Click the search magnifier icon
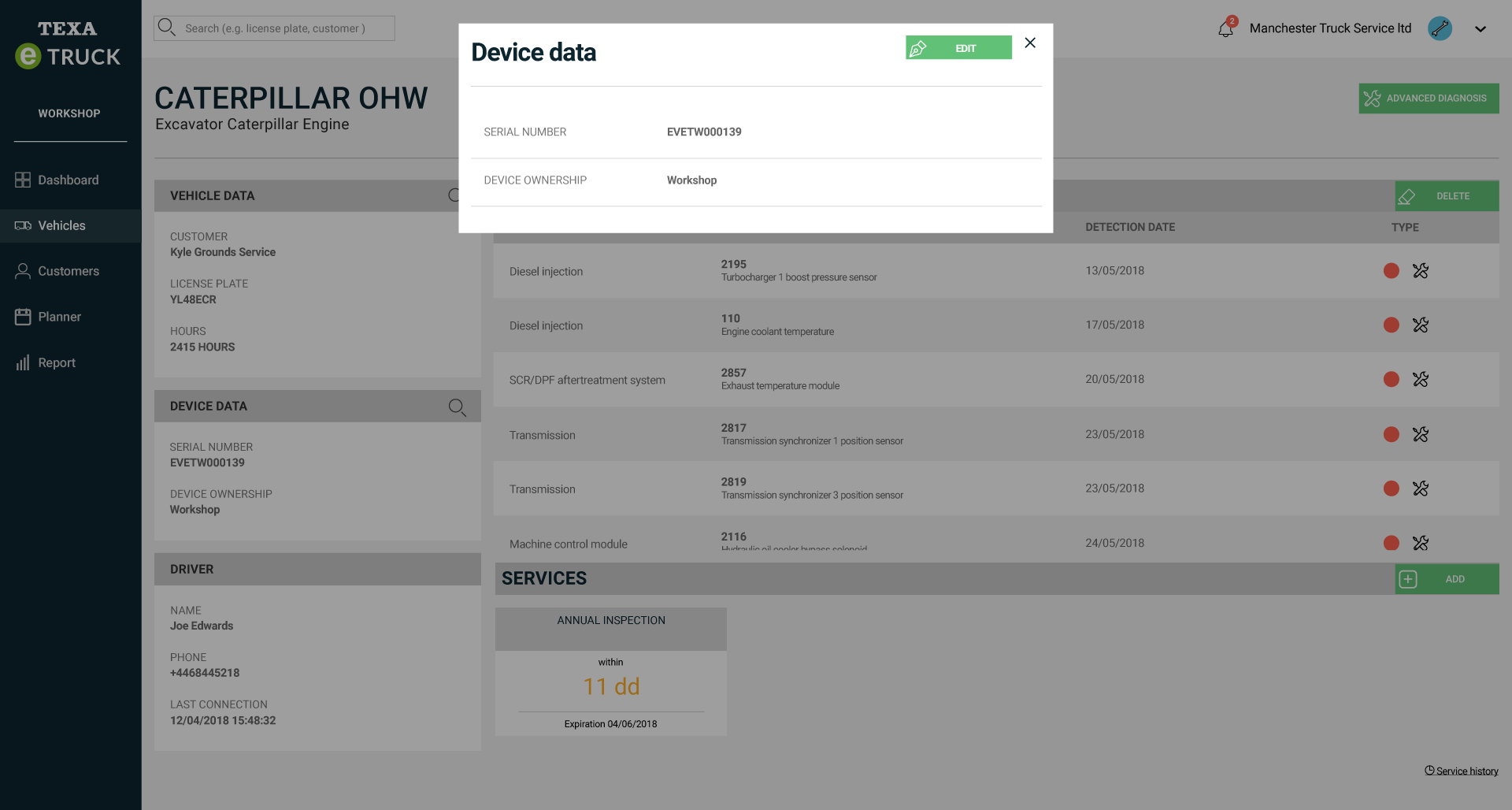The width and height of the screenshot is (1512, 810). click(166, 28)
